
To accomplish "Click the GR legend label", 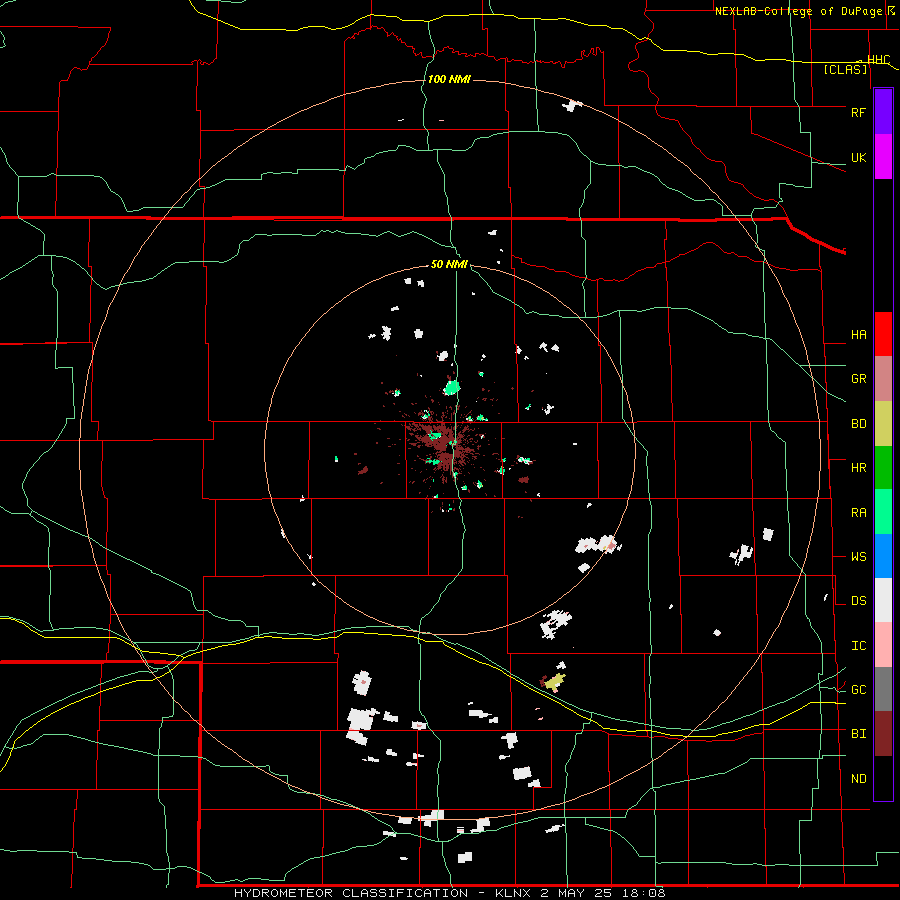I will coord(858,379).
